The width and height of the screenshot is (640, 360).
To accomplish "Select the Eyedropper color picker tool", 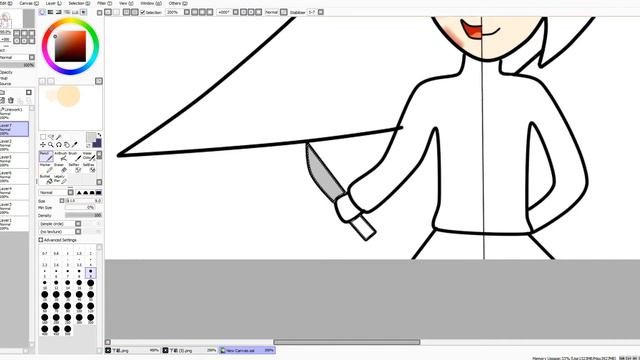I will coord(74,145).
